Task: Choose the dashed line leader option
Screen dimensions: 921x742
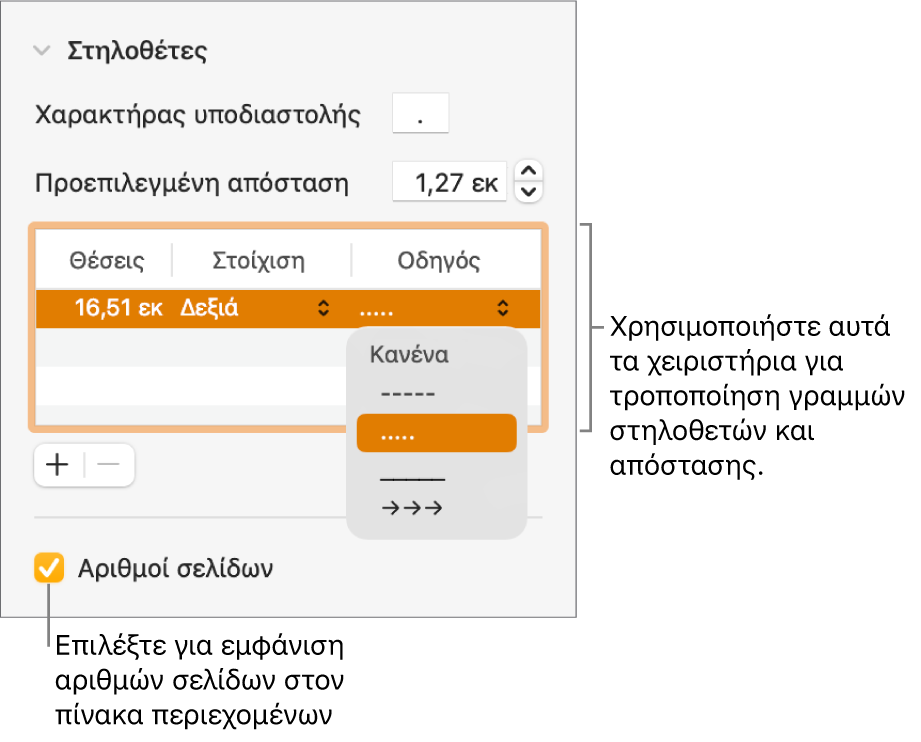Action: (x=408, y=393)
